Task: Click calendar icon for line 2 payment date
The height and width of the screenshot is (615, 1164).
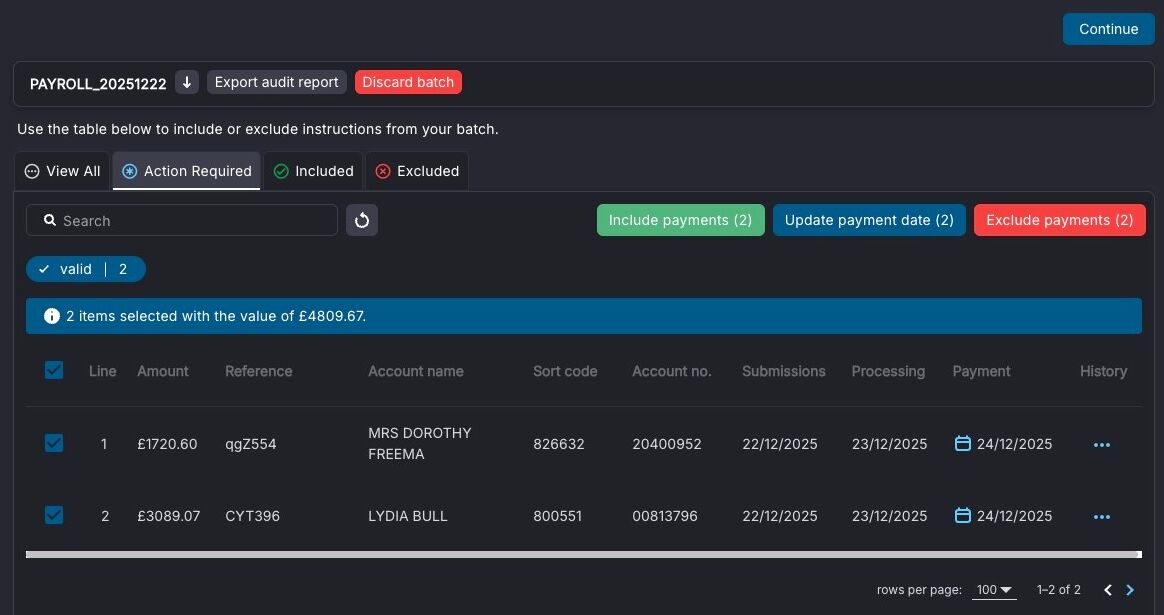Action: (962, 515)
